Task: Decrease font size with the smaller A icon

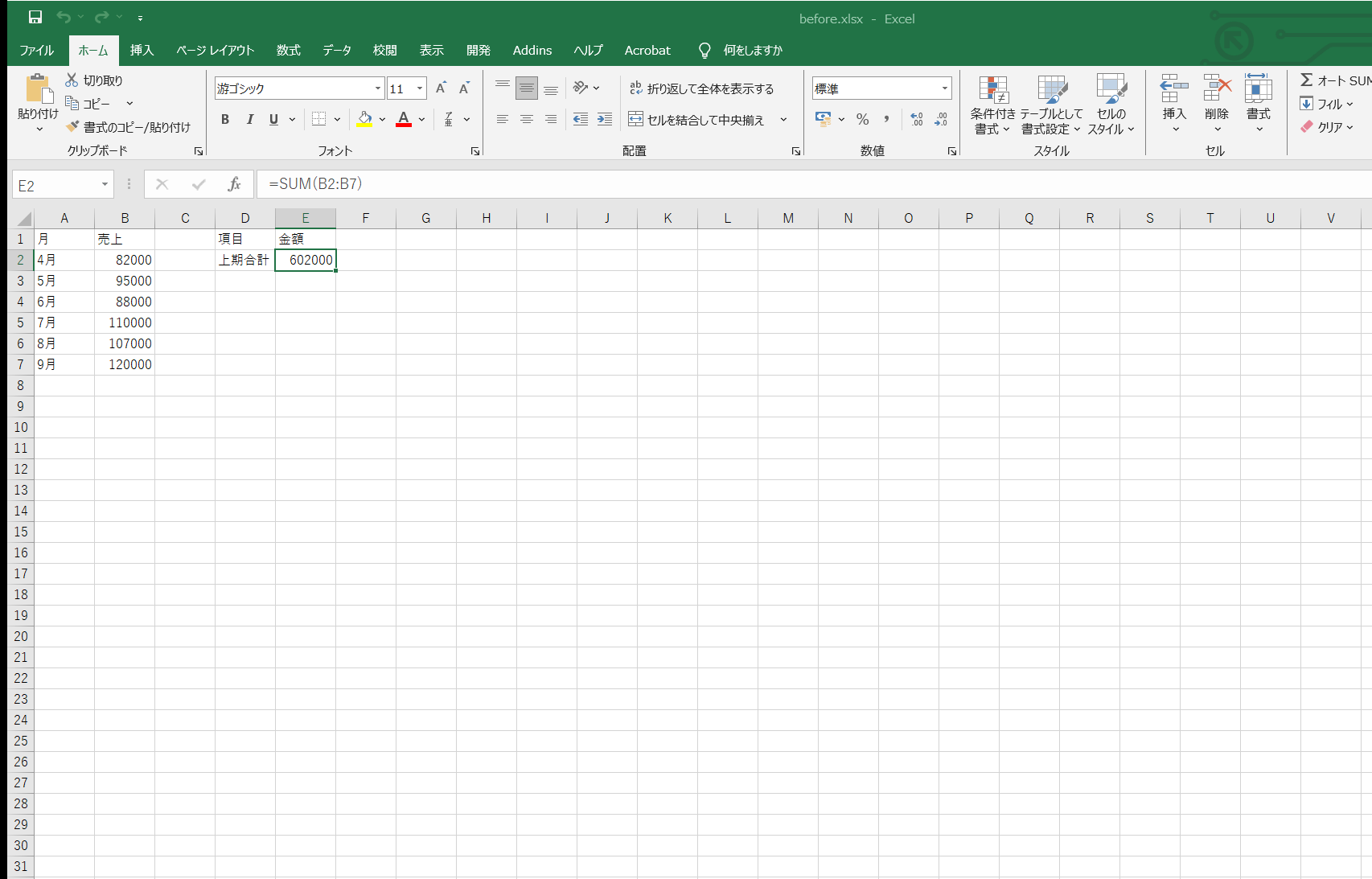Action: (464, 88)
